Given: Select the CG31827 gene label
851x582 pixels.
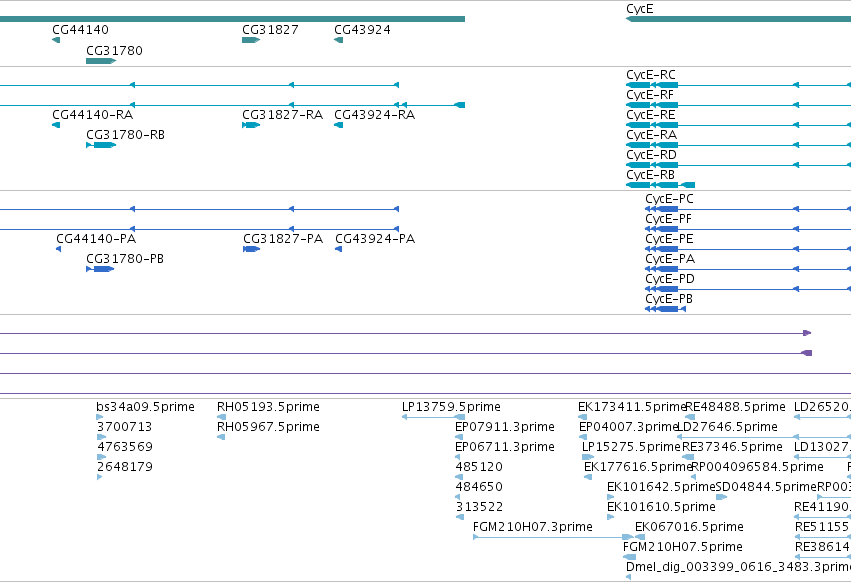Looking at the screenshot, I should (270, 30).
